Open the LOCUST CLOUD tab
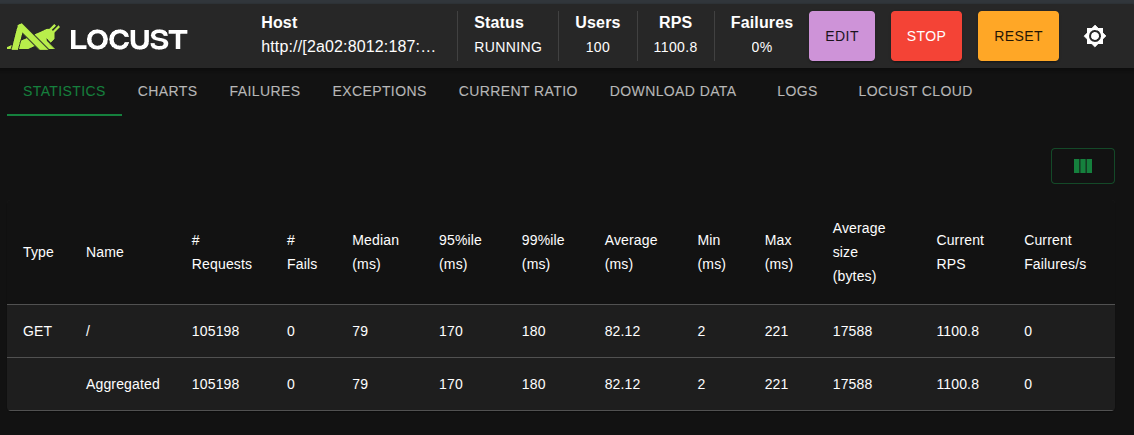The image size is (1134, 435). click(916, 91)
